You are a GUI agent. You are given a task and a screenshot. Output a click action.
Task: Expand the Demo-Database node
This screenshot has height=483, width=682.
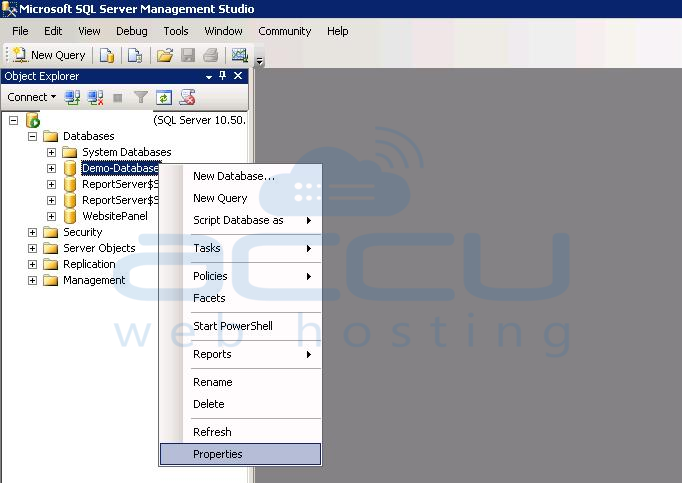[x=51, y=168]
